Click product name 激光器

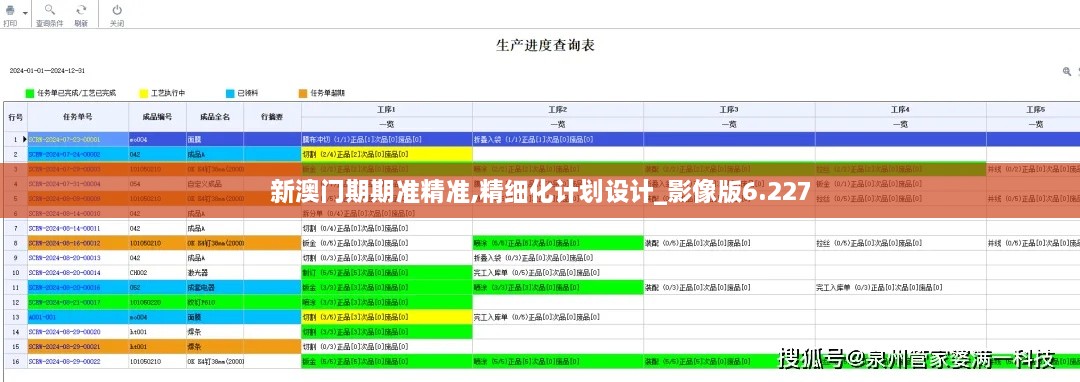pos(215,273)
